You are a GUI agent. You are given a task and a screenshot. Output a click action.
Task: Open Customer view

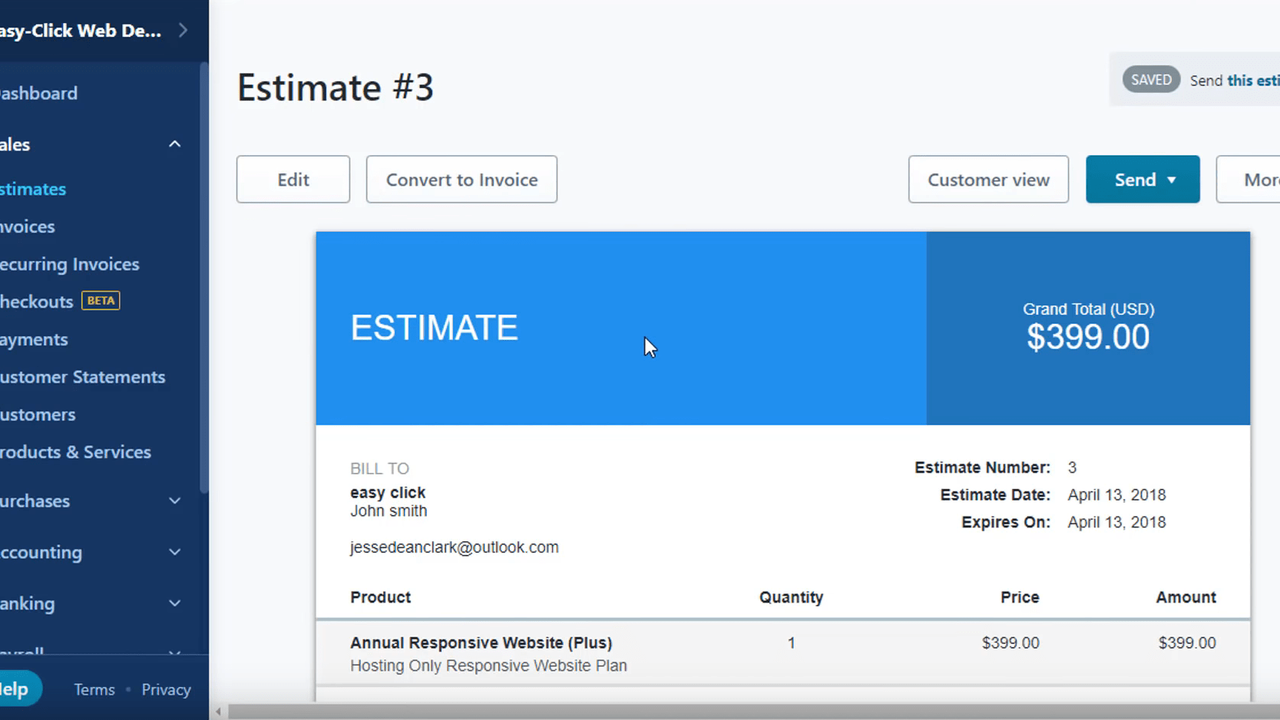[x=988, y=179]
